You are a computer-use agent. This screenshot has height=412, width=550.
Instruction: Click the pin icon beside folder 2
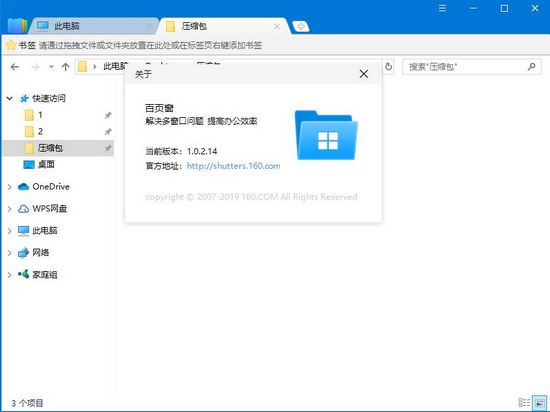point(108,131)
